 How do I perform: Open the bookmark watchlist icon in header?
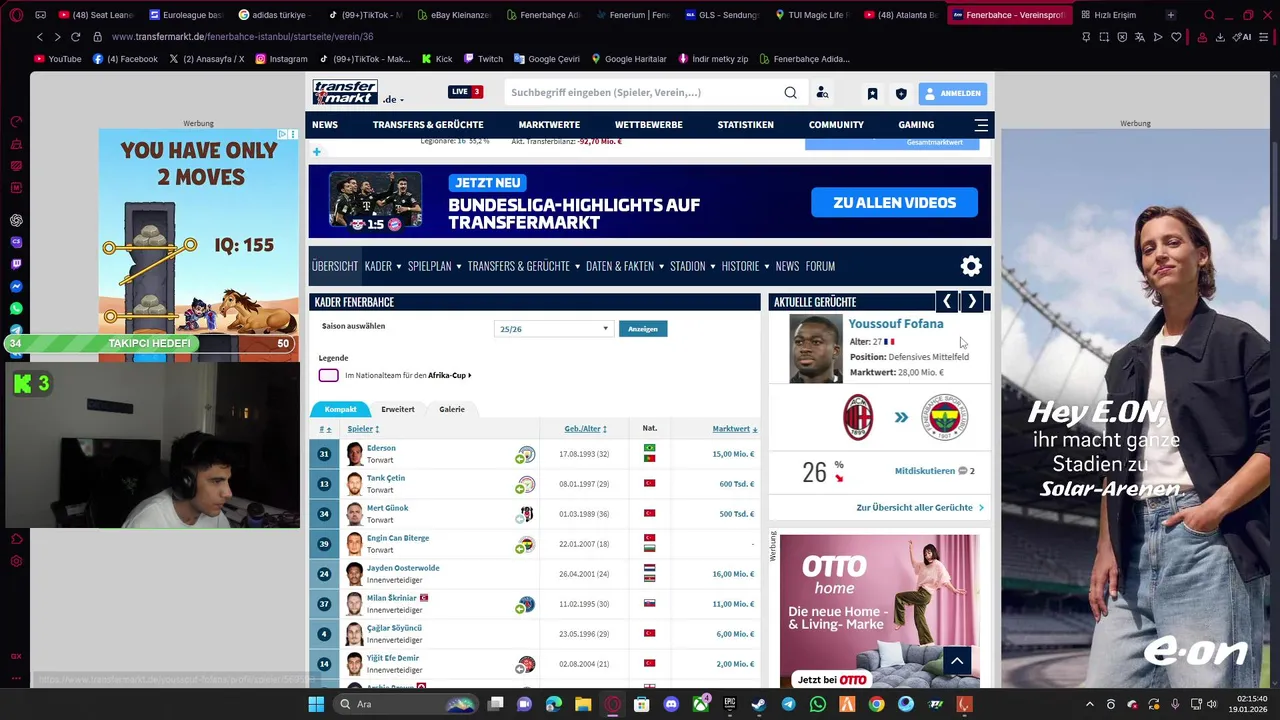(x=872, y=93)
